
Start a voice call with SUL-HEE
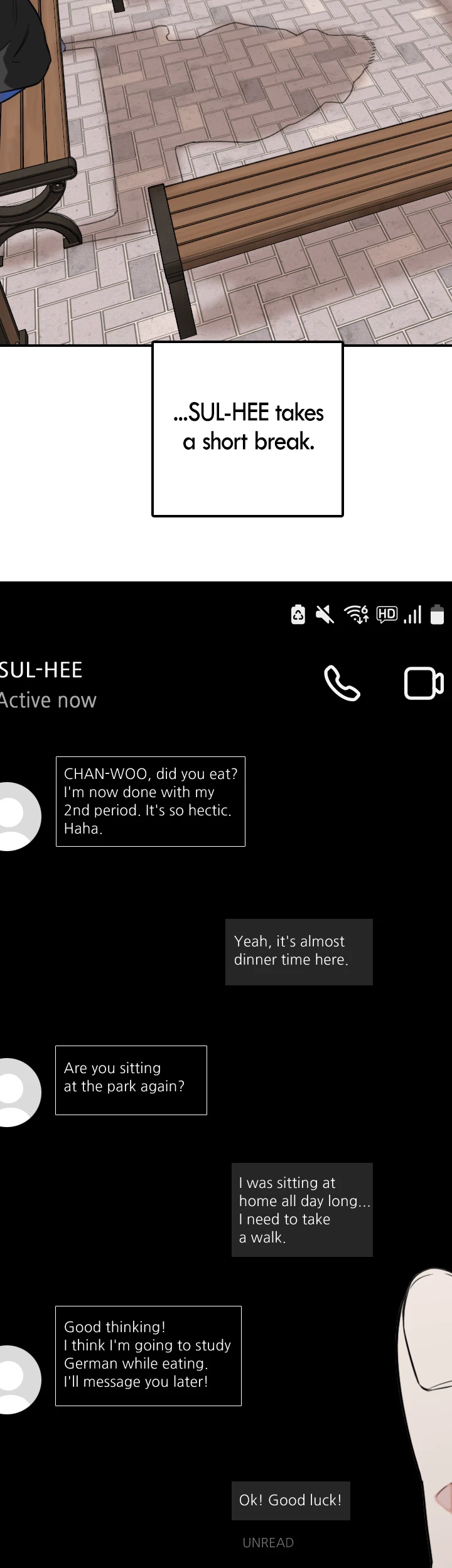342,683
